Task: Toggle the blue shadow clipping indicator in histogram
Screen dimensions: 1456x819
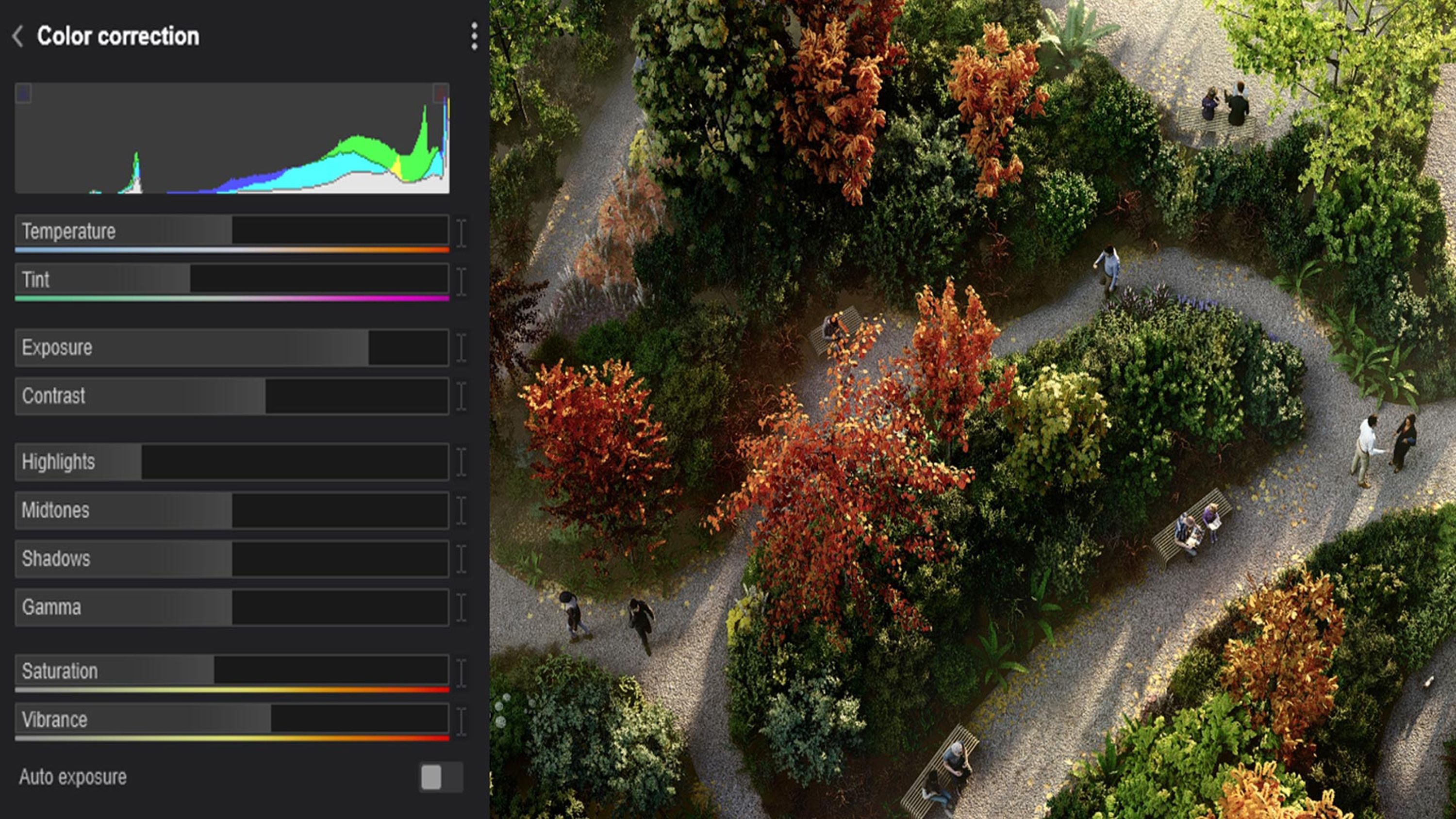Action: pyautogui.click(x=23, y=93)
